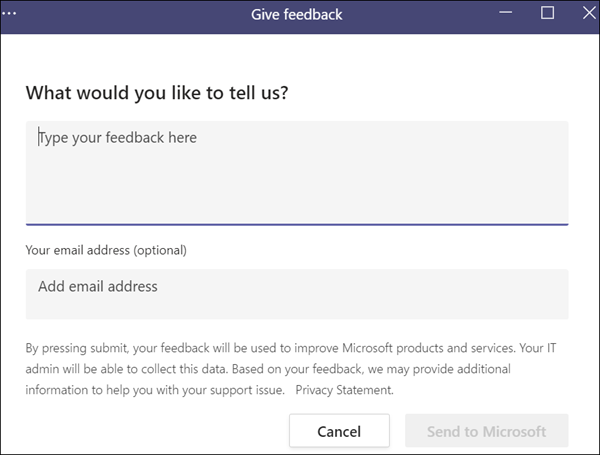This screenshot has width=600, height=455.
Task: Click the Send to Microsoft button
Action: tap(486, 432)
